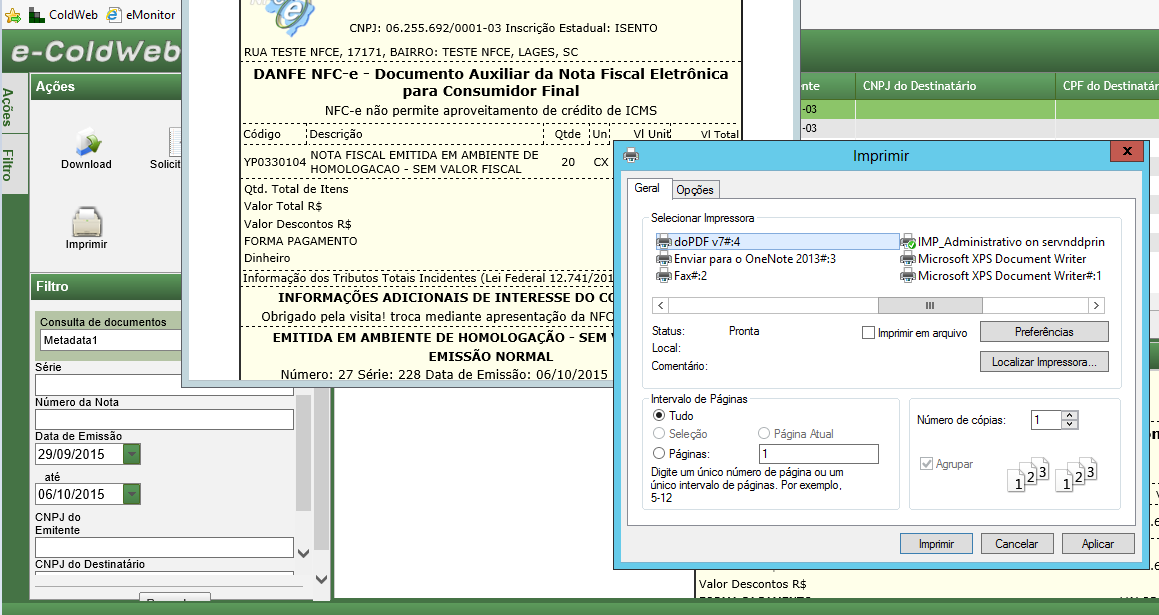Select the doPDF v7 printer
The width and height of the screenshot is (1159, 615).
[x=705, y=242]
